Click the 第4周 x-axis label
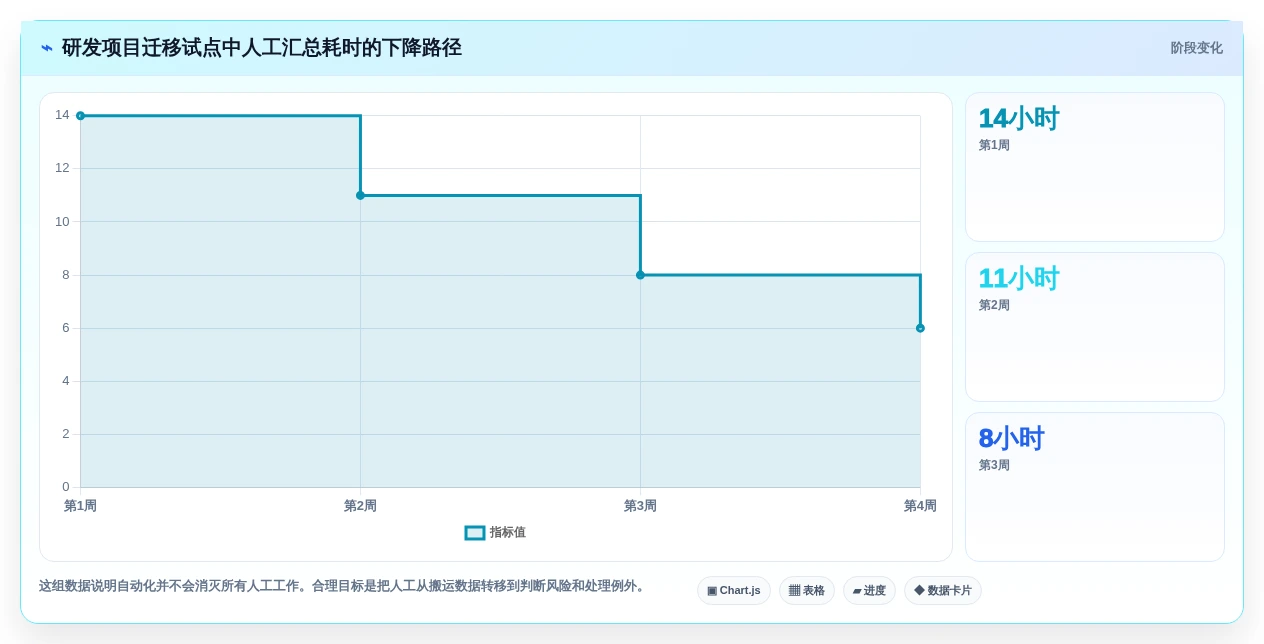Image resolution: width=1264 pixels, height=644 pixels. [x=920, y=506]
